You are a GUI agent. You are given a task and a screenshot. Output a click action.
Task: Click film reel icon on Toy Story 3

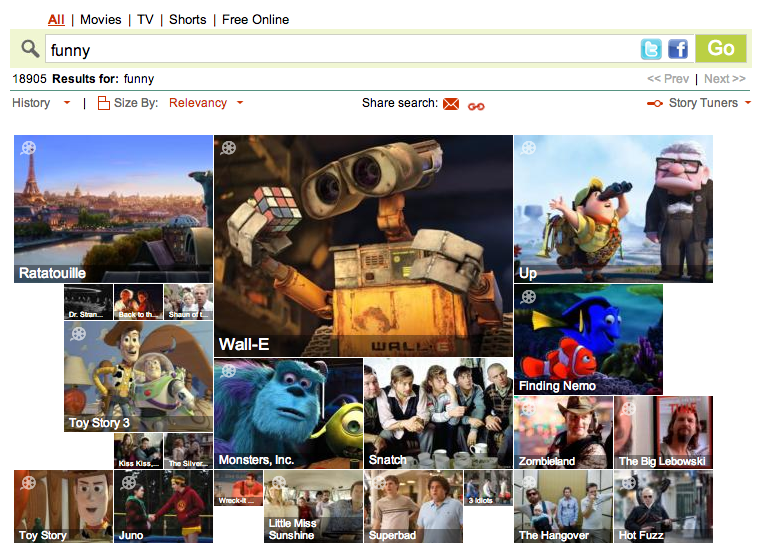78,334
